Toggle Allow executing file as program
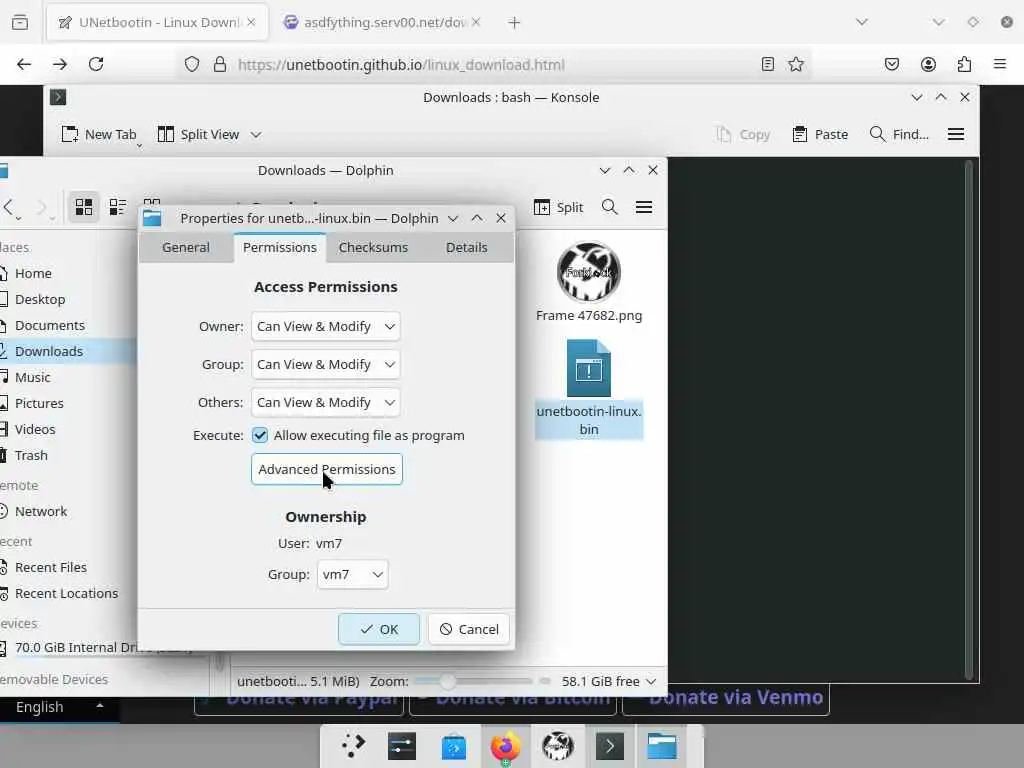Viewport: 1024px width, 768px height. click(x=260, y=436)
